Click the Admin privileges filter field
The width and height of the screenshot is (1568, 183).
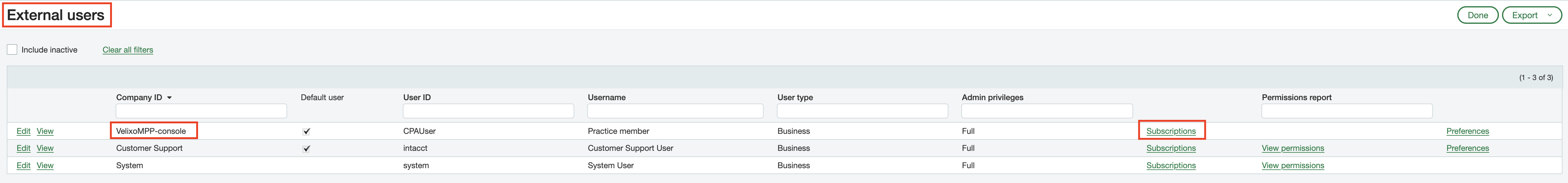click(1046, 111)
